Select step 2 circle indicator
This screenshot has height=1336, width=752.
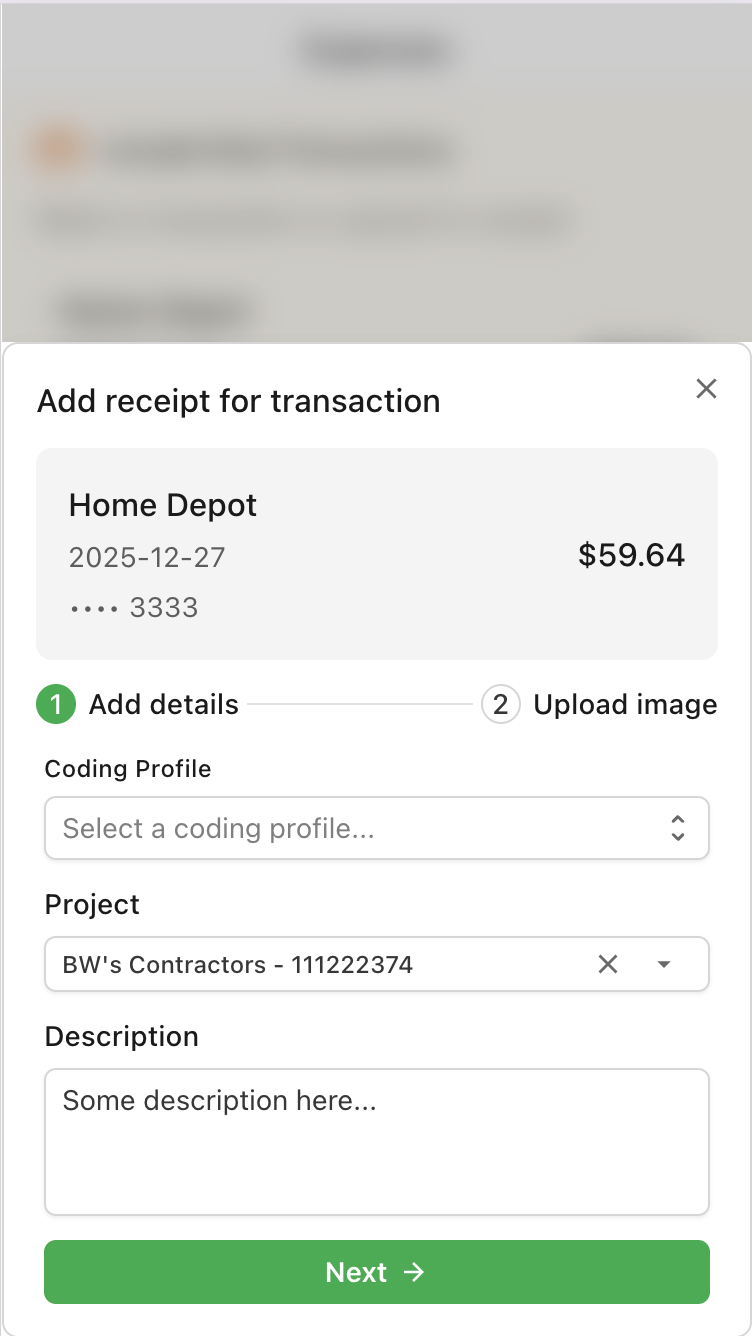tap(500, 705)
